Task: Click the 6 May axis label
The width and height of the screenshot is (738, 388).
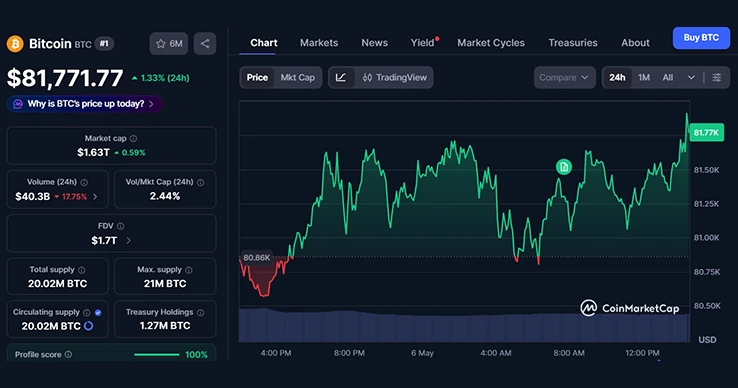Action: [x=422, y=353]
